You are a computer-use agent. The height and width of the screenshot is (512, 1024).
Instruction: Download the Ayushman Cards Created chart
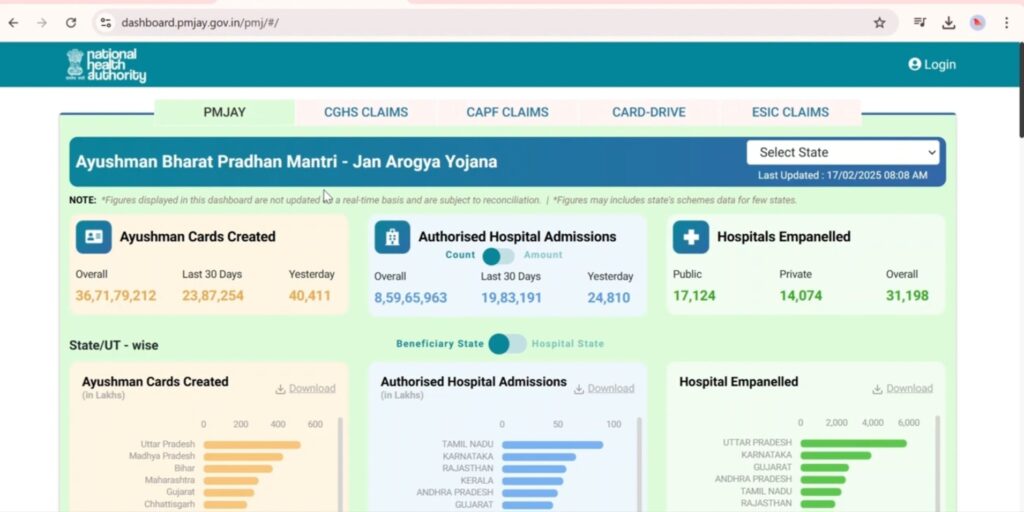[306, 389]
